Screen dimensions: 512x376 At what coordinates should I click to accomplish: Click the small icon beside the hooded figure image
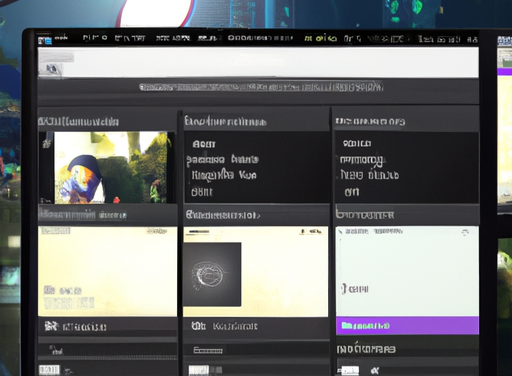46,144
